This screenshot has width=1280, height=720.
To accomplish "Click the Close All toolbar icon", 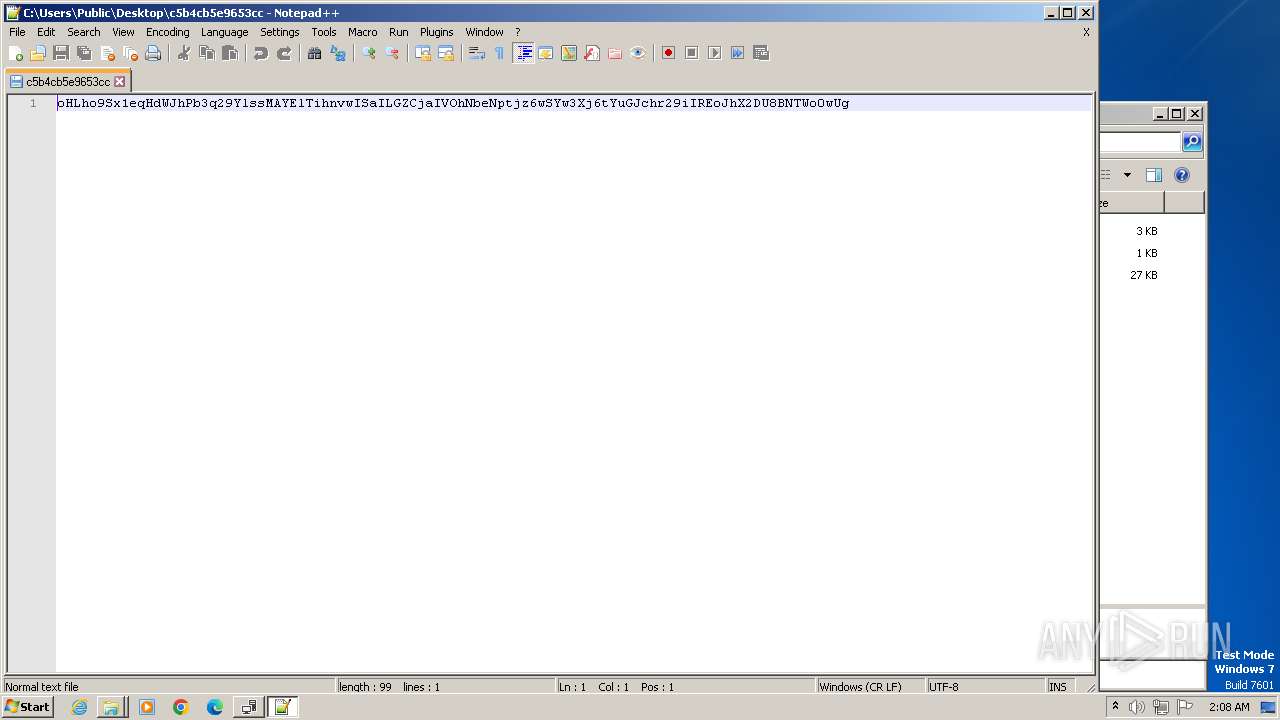I will pos(130,53).
